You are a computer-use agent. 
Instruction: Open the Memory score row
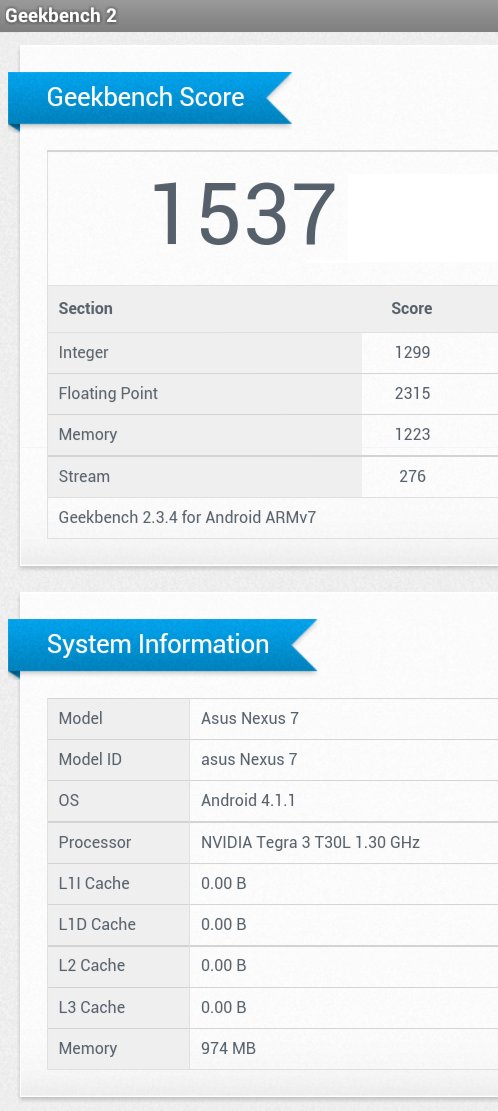click(x=273, y=435)
